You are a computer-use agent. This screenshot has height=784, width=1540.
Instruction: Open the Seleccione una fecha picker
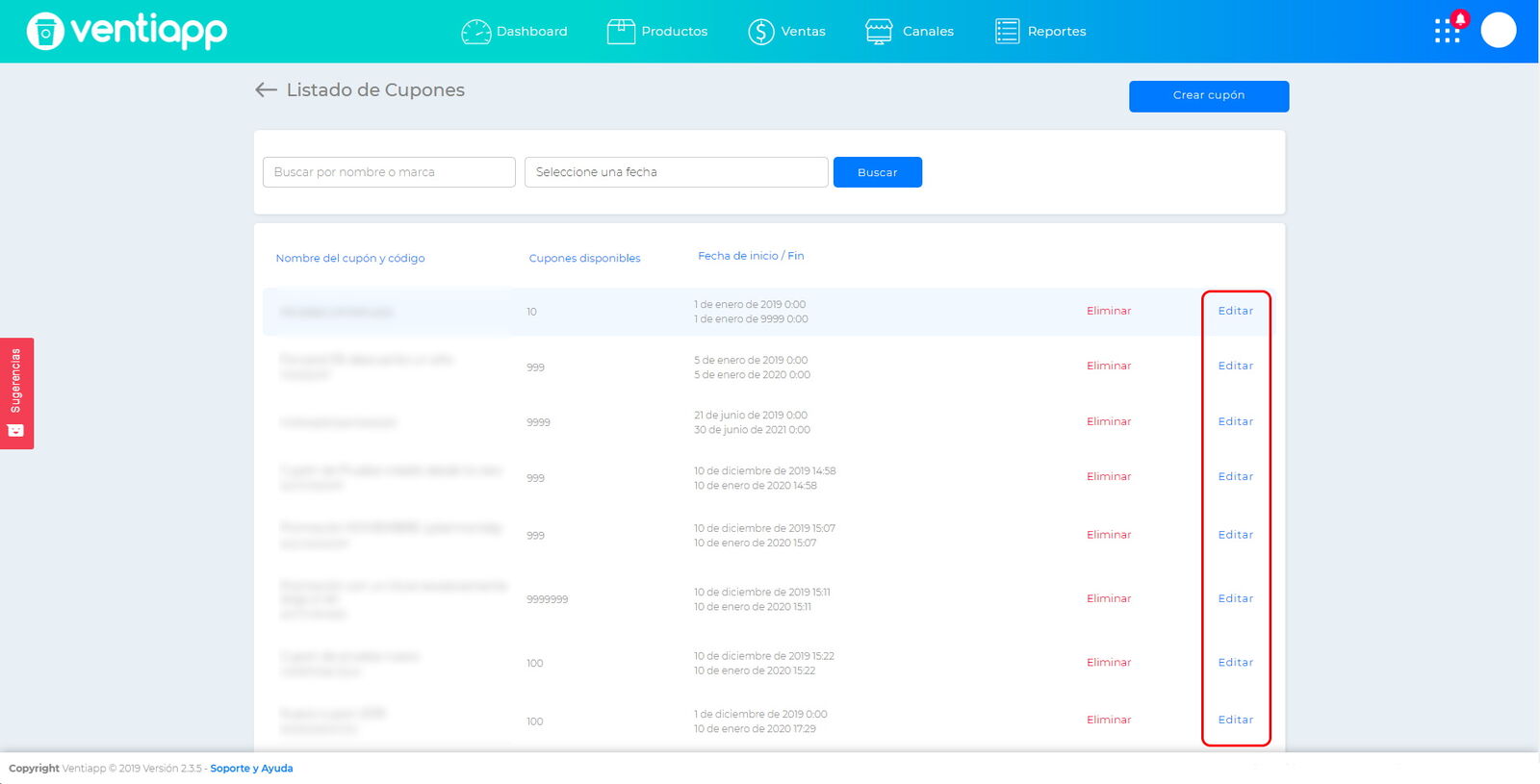tap(677, 172)
